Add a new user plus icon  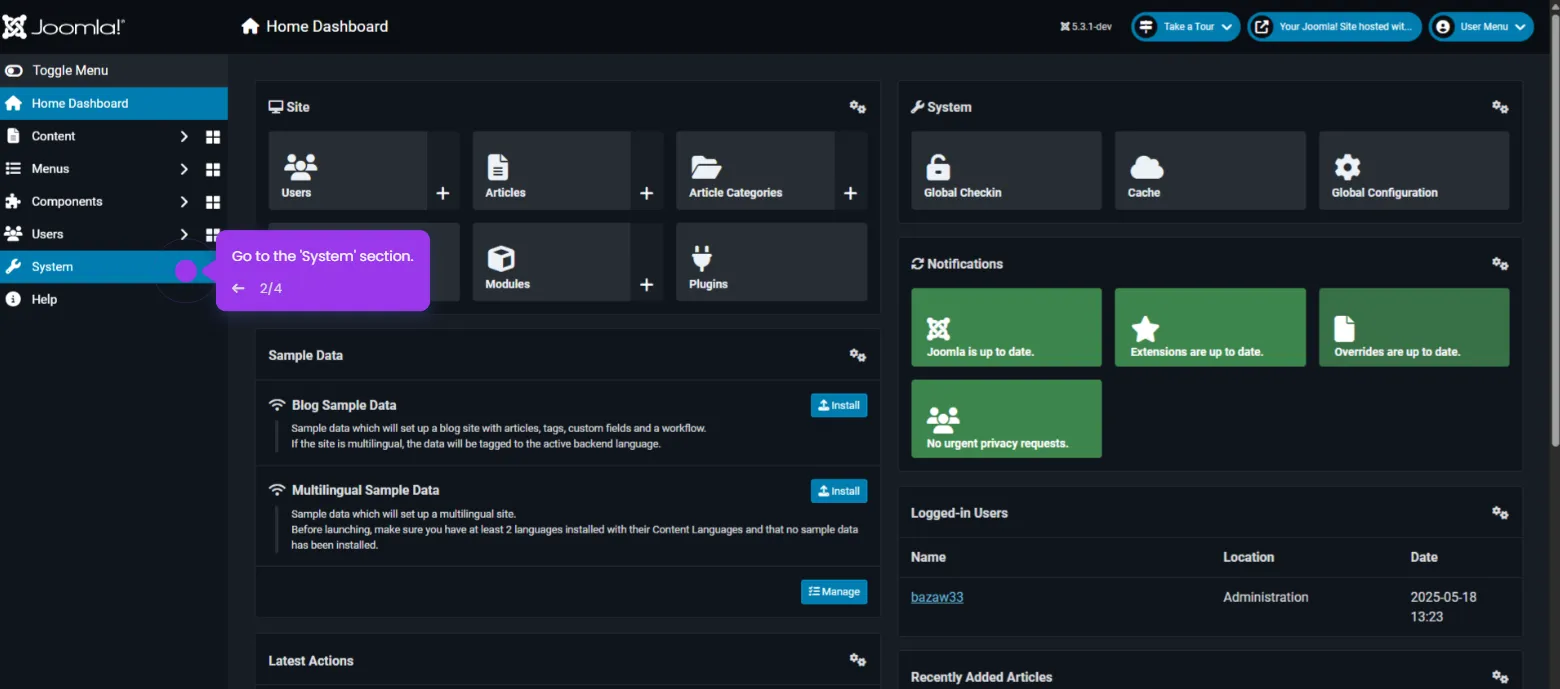point(443,193)
